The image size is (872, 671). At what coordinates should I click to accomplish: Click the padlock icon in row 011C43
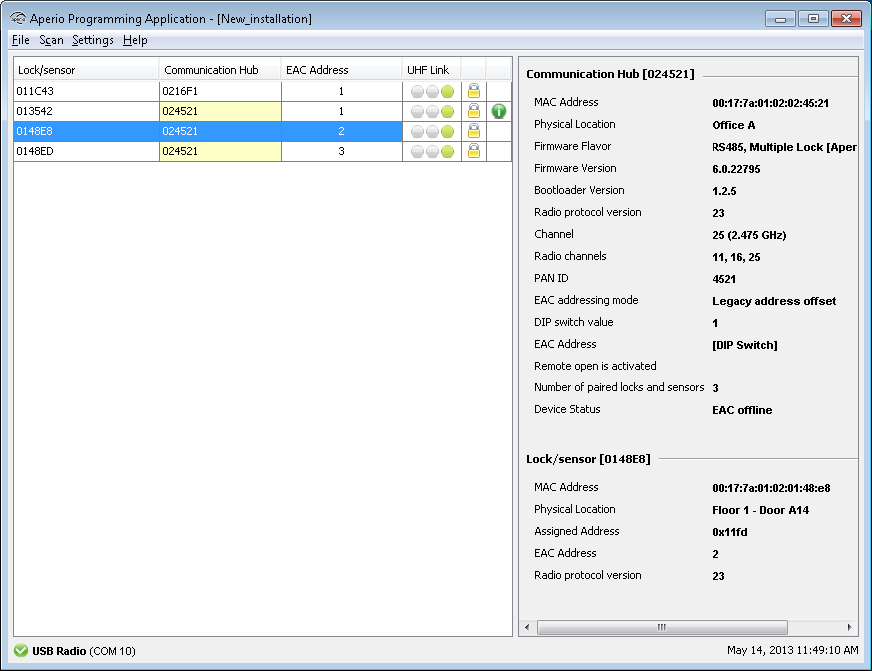pos(474,91)
